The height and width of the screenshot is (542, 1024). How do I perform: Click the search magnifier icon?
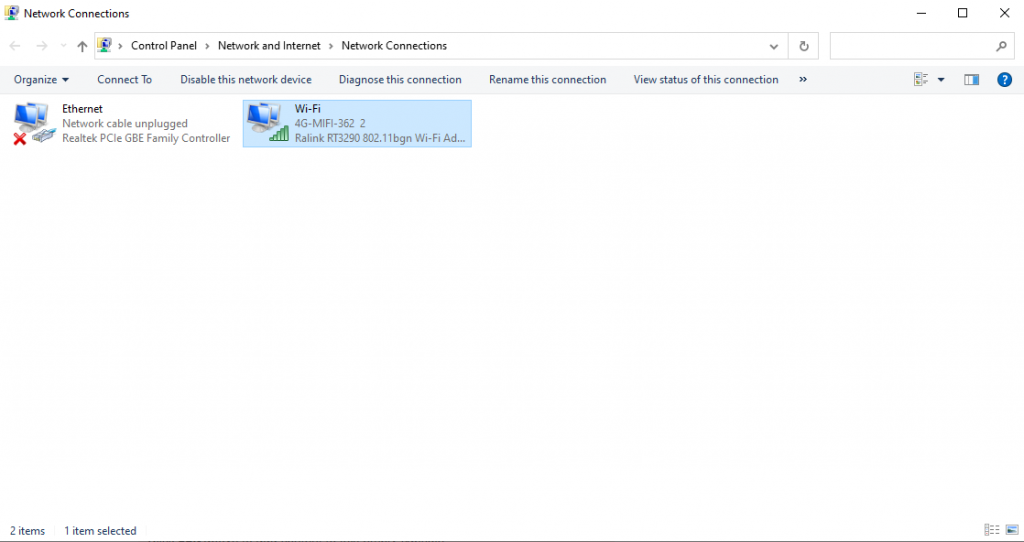(x=1001, y=46)
